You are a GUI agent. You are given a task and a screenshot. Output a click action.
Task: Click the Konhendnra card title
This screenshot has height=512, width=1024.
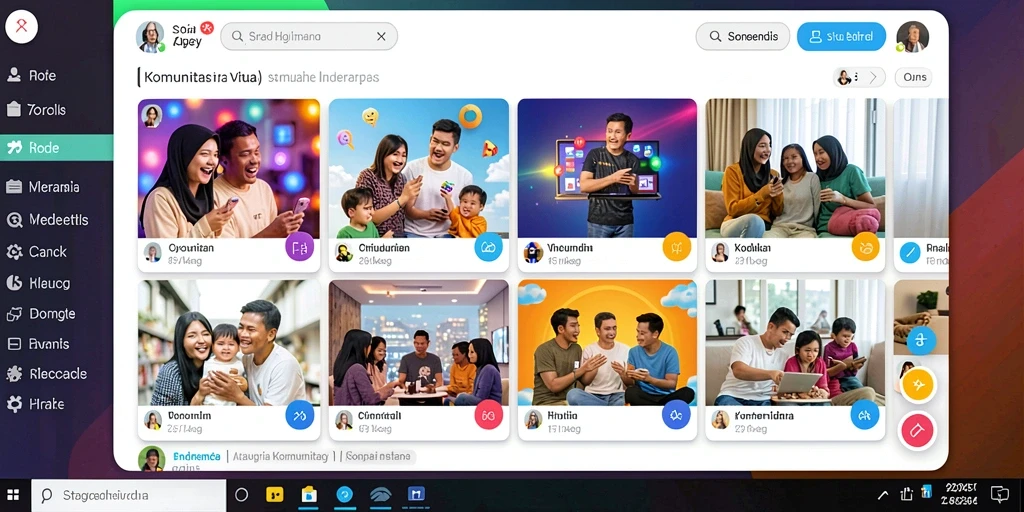tap(764, 415)
